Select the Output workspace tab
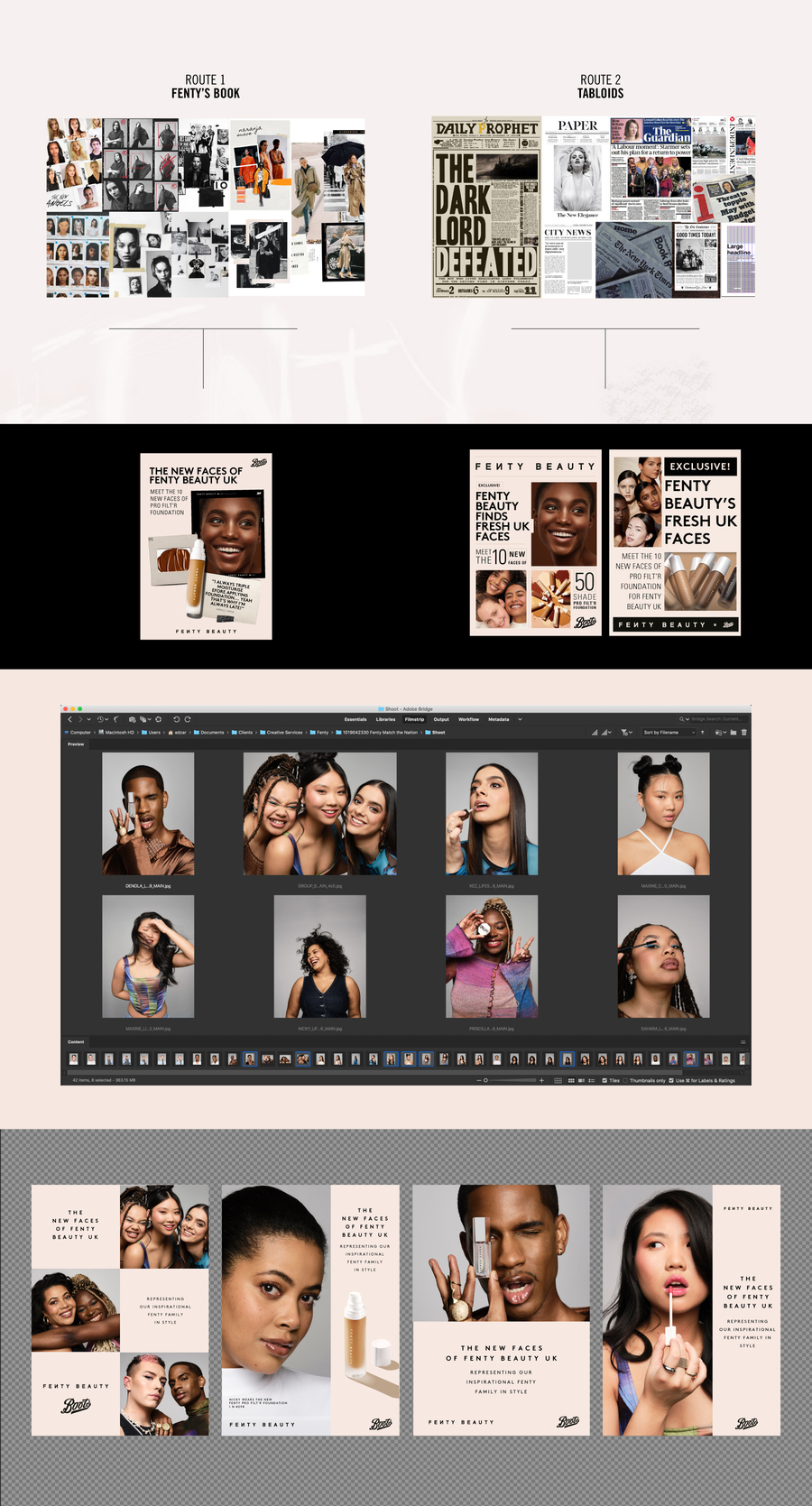812x1506 pixels. pos(441,719)
